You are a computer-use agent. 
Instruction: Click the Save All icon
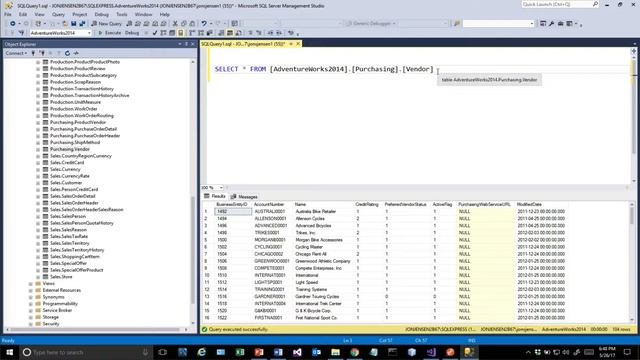pyautogui.click(x=82, y=24)
